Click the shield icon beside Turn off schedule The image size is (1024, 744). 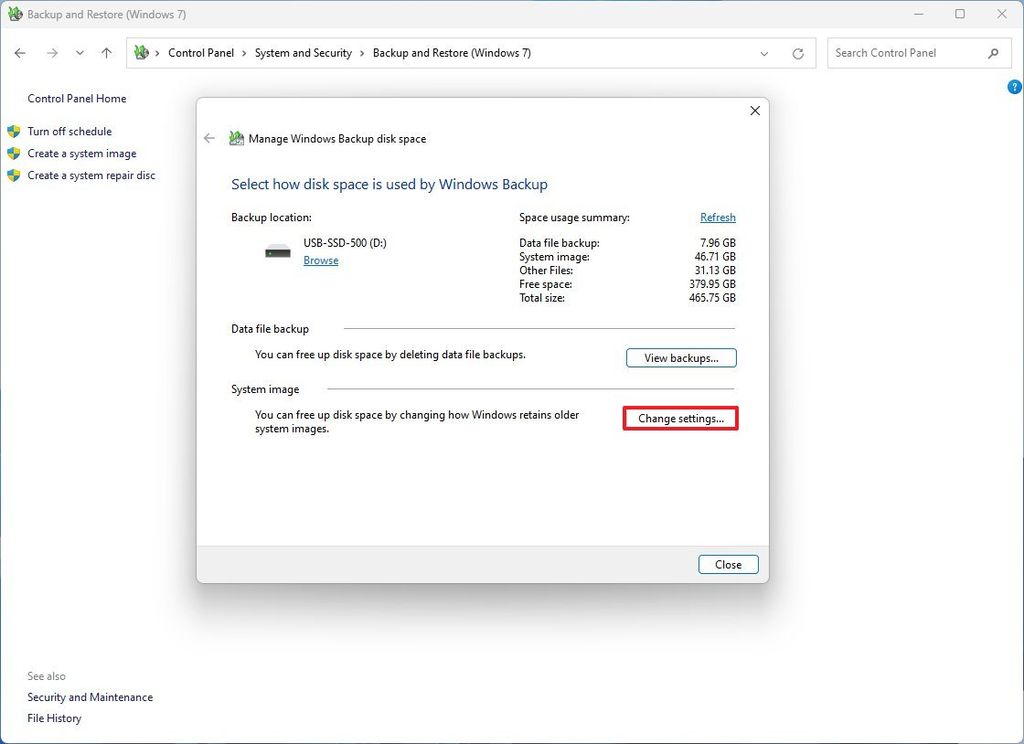(14, 131)
